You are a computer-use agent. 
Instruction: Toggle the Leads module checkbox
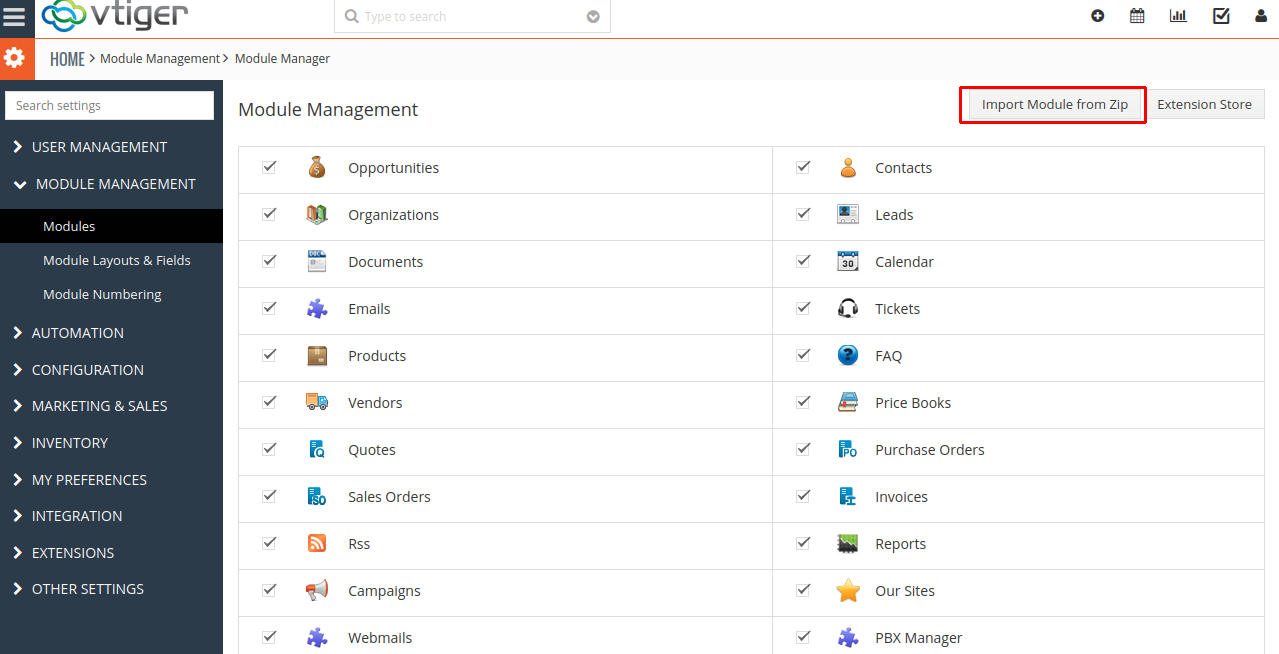point(803,214)
